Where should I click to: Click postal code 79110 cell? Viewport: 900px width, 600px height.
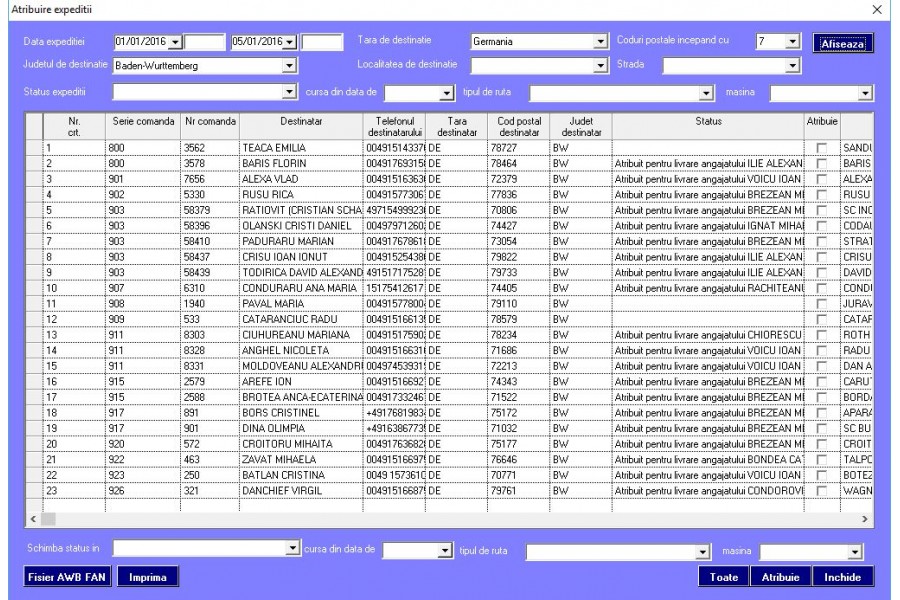point(519,304)
